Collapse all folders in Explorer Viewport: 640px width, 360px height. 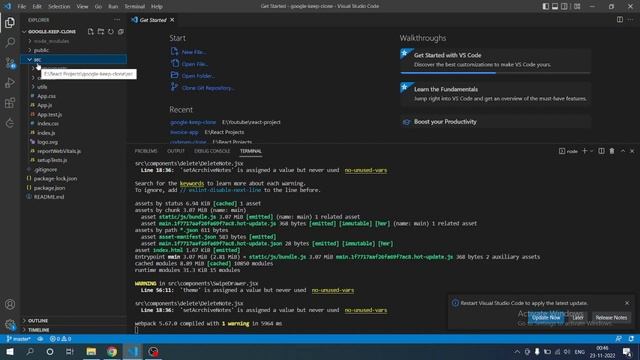121,31
